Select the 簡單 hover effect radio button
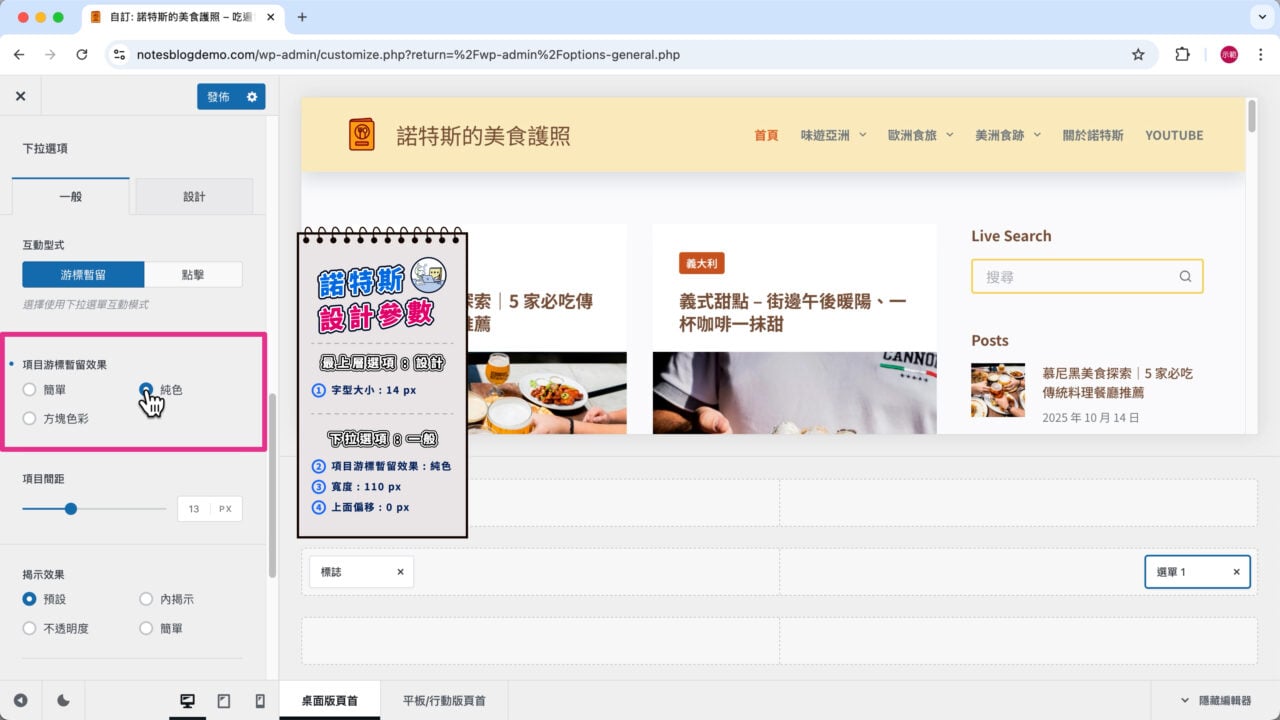Image resolution: width=1280 pixels, height=720 pixels. [x=30, y=390]
